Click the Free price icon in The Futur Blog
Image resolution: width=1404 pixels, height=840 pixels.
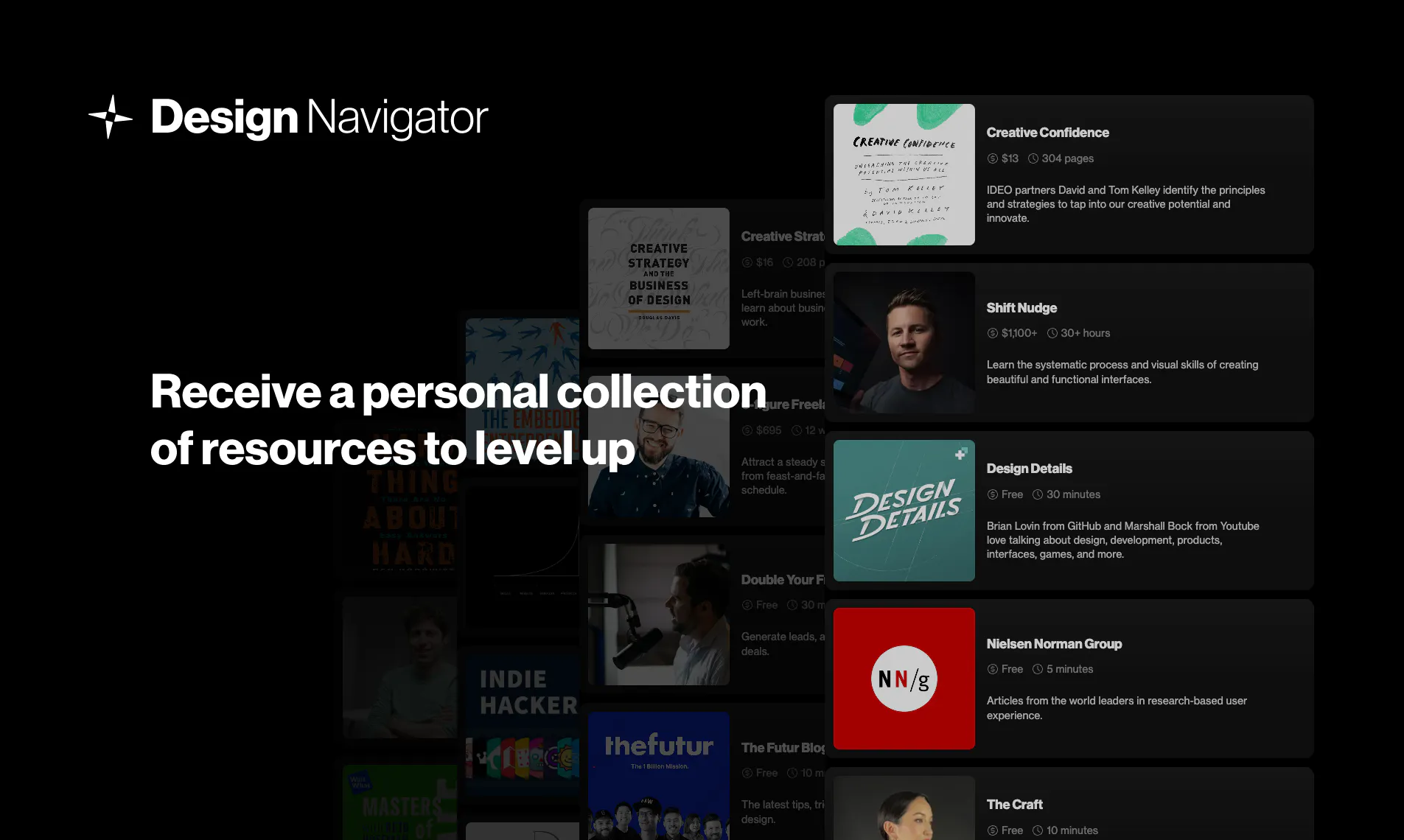point(747,773)
